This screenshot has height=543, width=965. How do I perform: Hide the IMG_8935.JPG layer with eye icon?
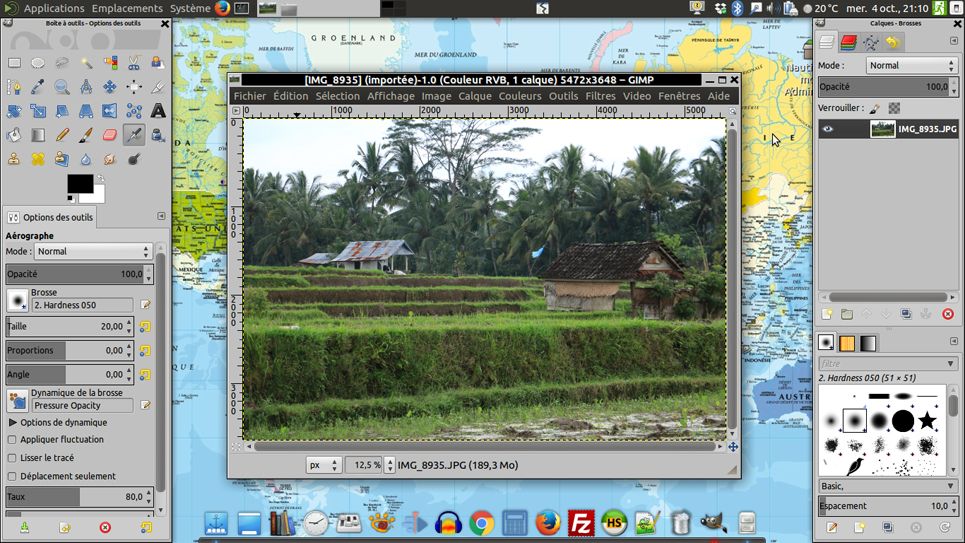tap(827, 129)
